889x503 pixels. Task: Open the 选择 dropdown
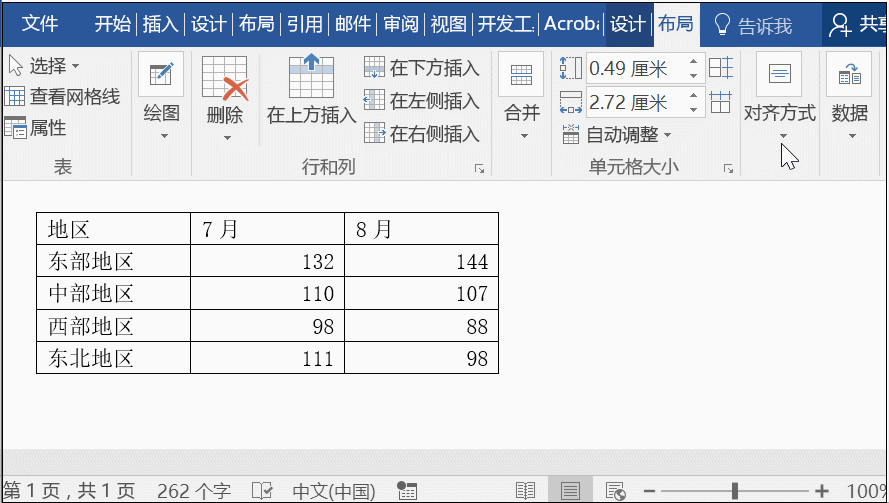tap(43, 66)
